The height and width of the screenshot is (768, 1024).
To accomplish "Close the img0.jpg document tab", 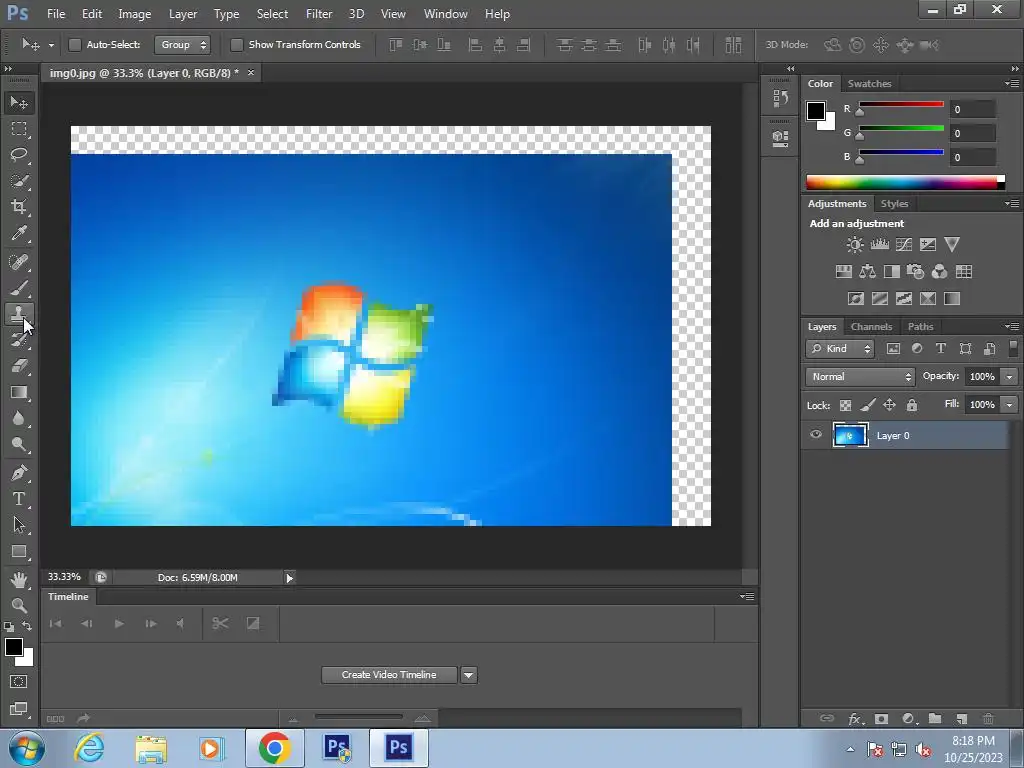I will coord(251,72).
